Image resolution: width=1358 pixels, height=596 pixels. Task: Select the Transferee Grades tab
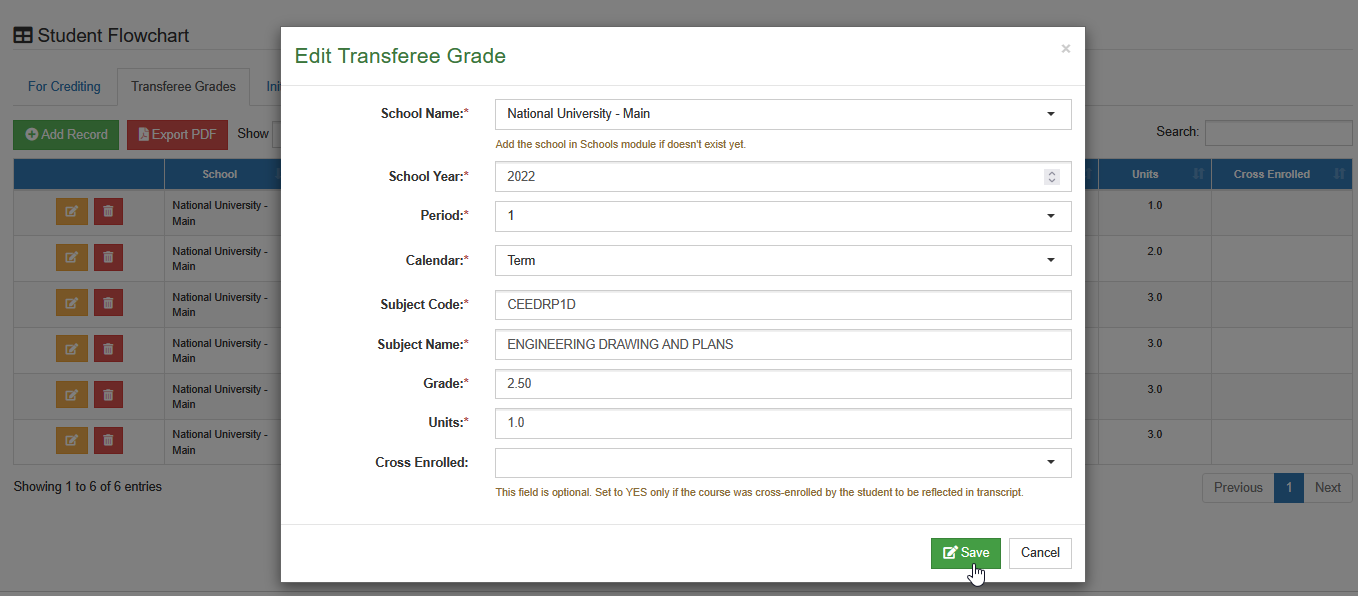pos(183,87)
